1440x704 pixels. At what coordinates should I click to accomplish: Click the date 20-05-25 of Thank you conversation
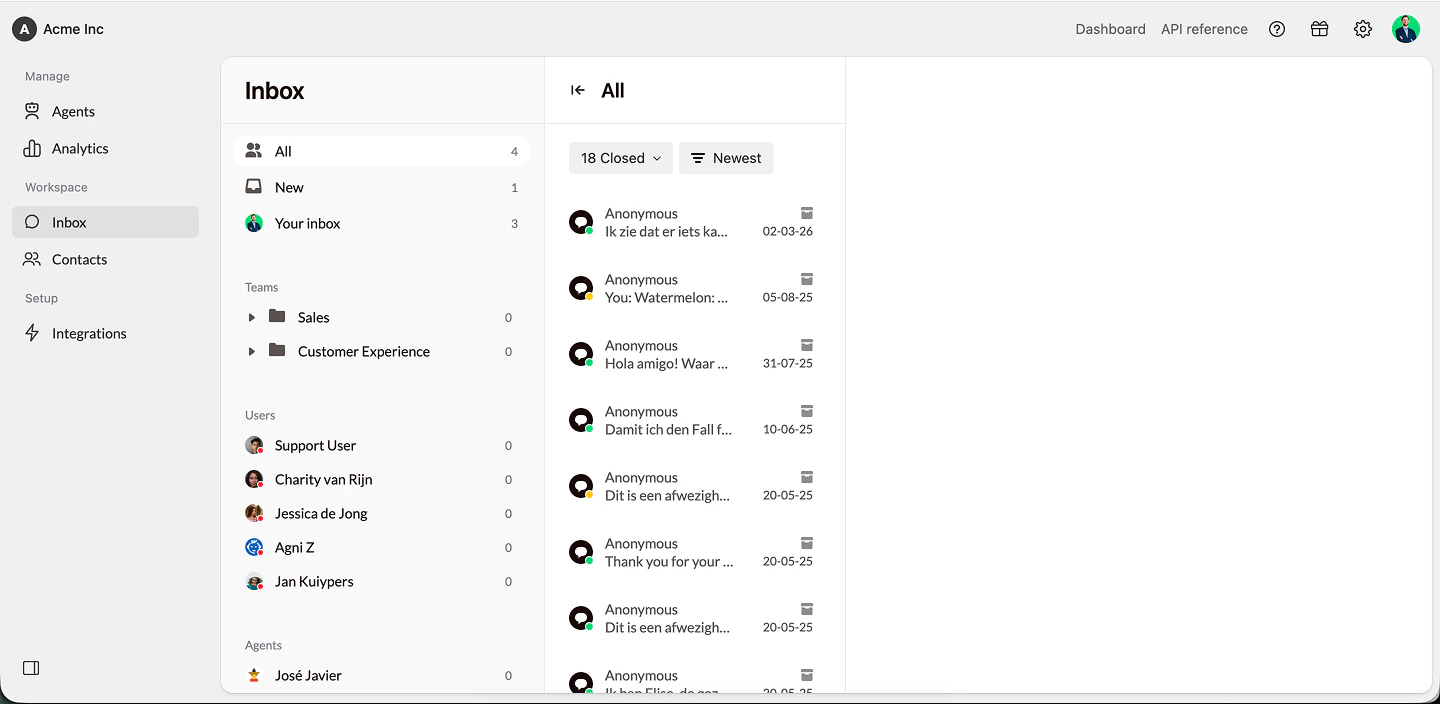(788, 561)
